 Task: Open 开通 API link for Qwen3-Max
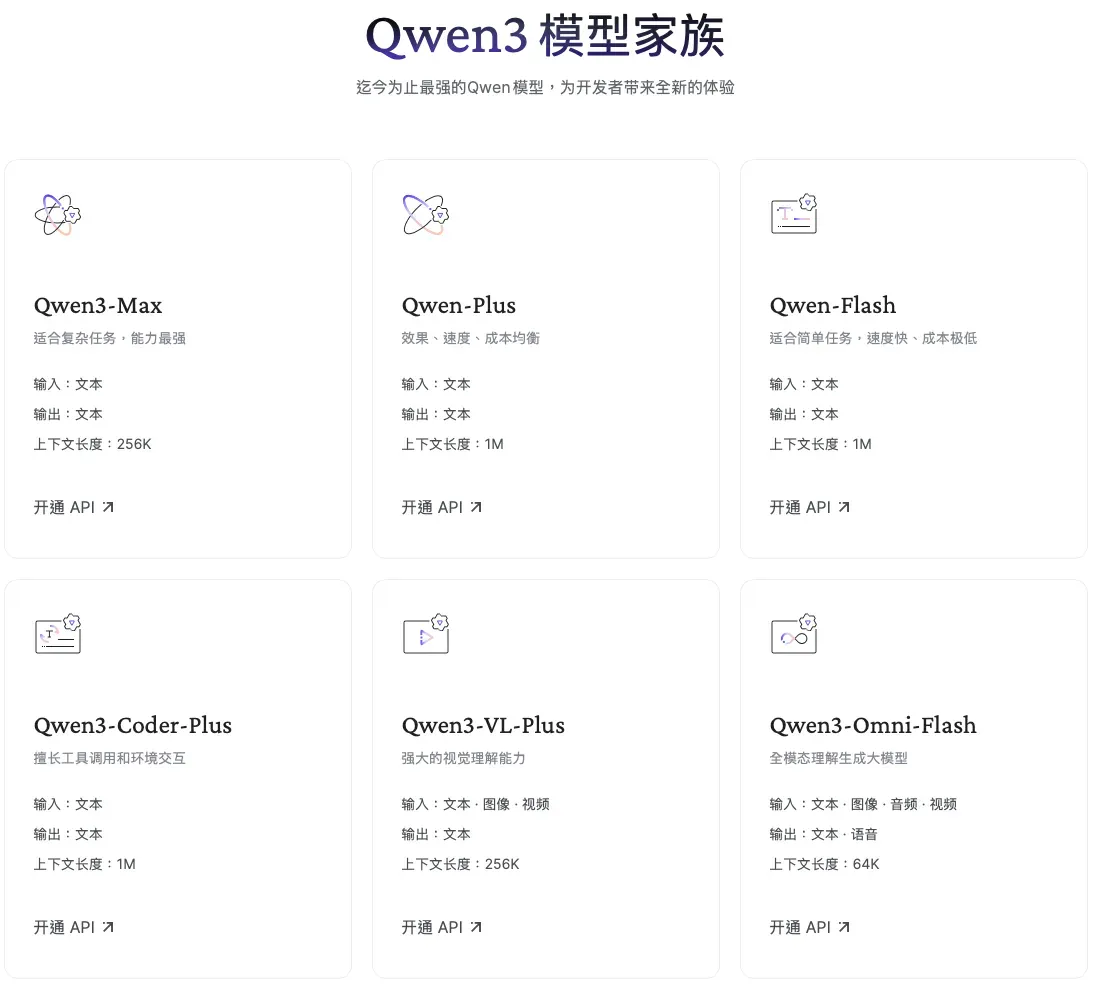pos(74,507)
